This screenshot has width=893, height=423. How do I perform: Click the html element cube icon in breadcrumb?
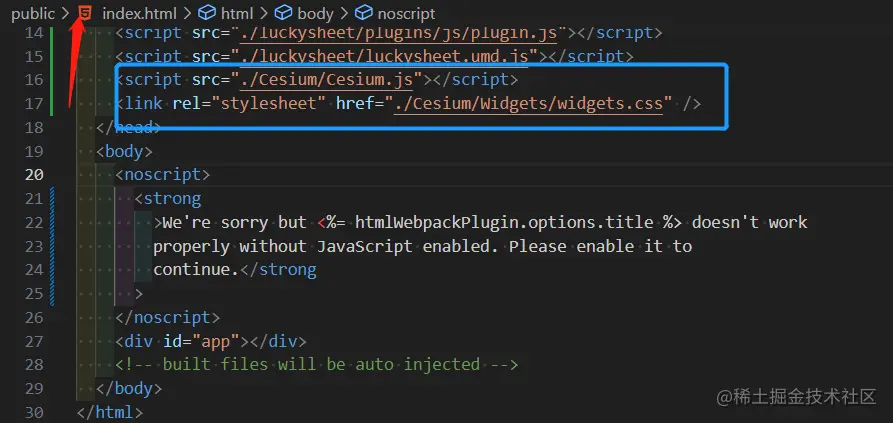[x=206, y=13]
